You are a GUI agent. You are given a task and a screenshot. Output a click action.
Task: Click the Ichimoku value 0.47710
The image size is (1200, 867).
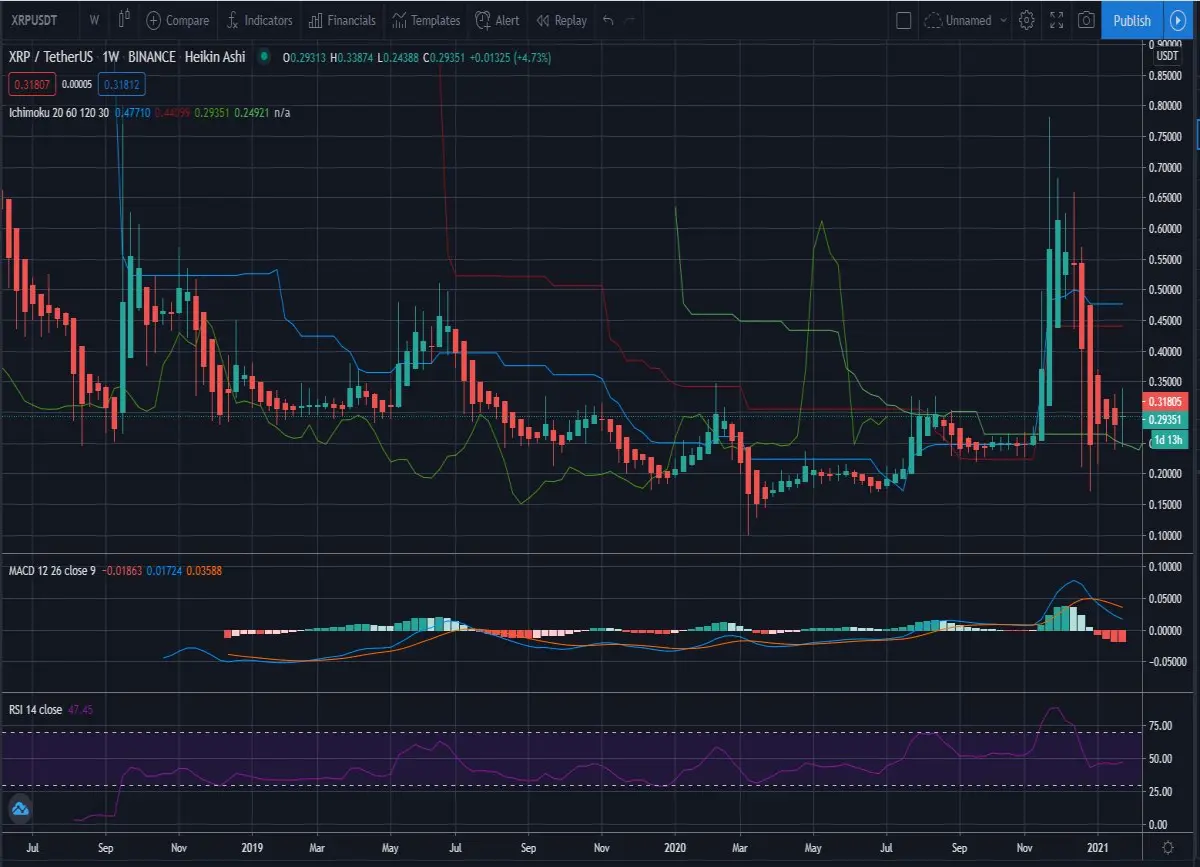pyautogui.click(x=134, y=113)
